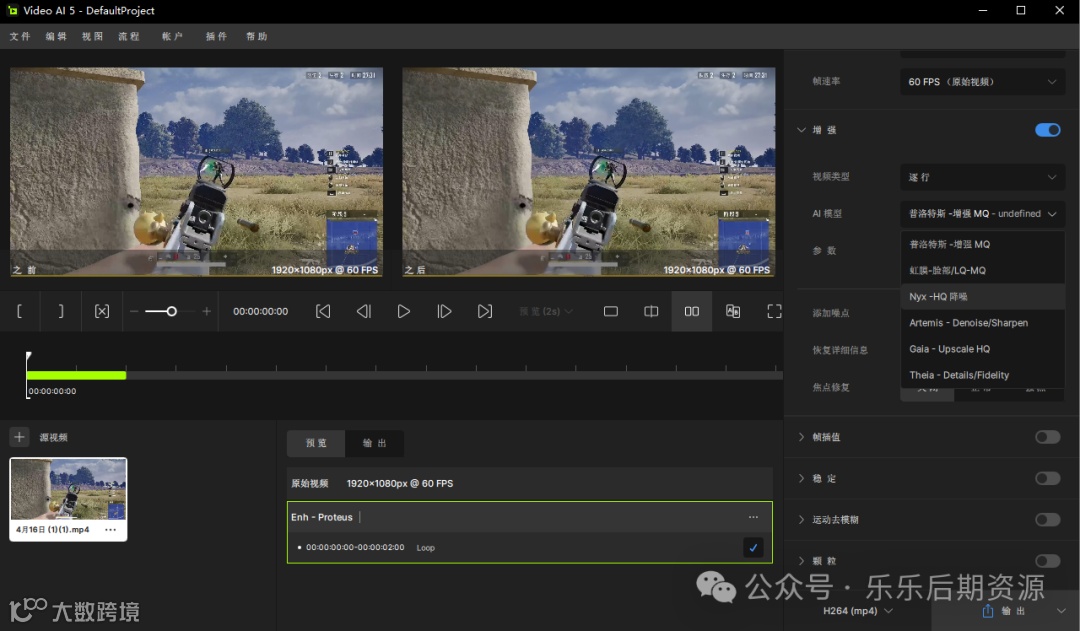
Task: Switch to single view layout
Action: click(x=610, y=311)
